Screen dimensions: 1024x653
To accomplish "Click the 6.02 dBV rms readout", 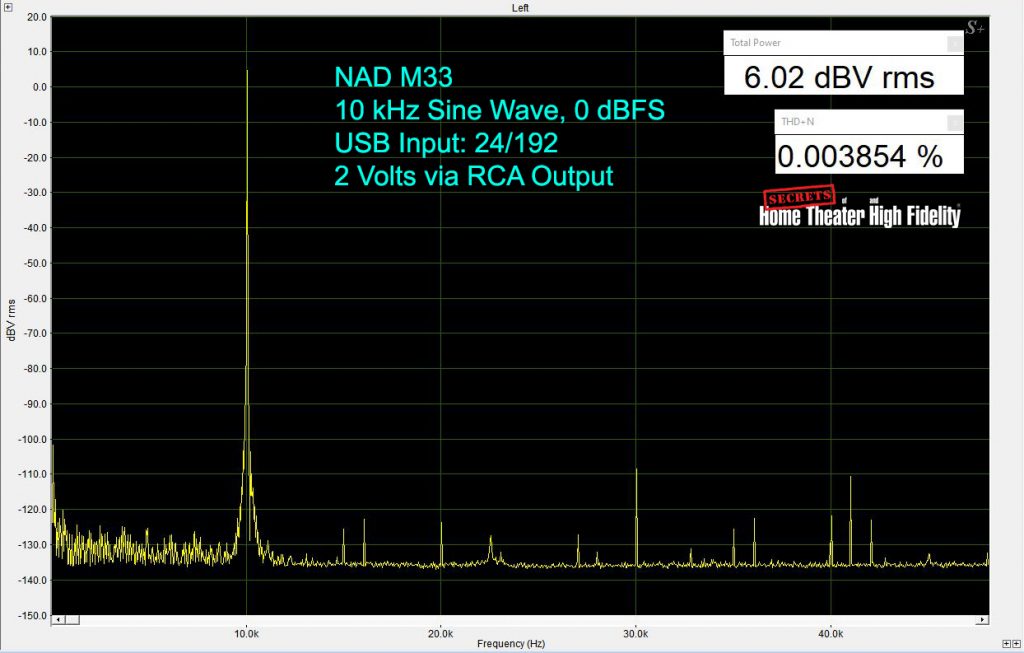I will 839,76.
